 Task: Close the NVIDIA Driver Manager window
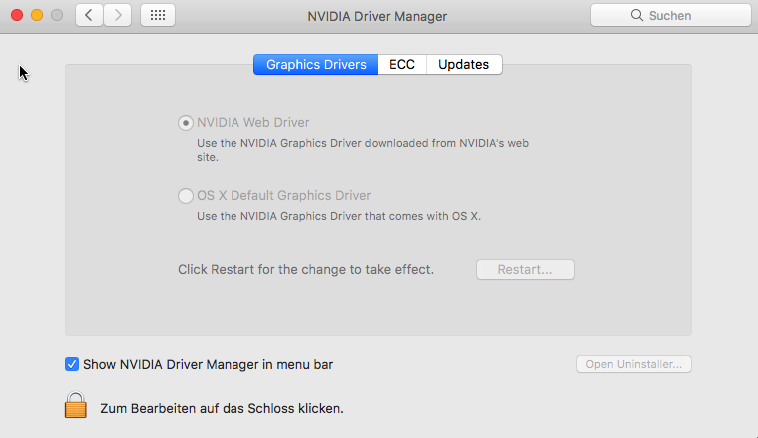click(x=17, y=16)
